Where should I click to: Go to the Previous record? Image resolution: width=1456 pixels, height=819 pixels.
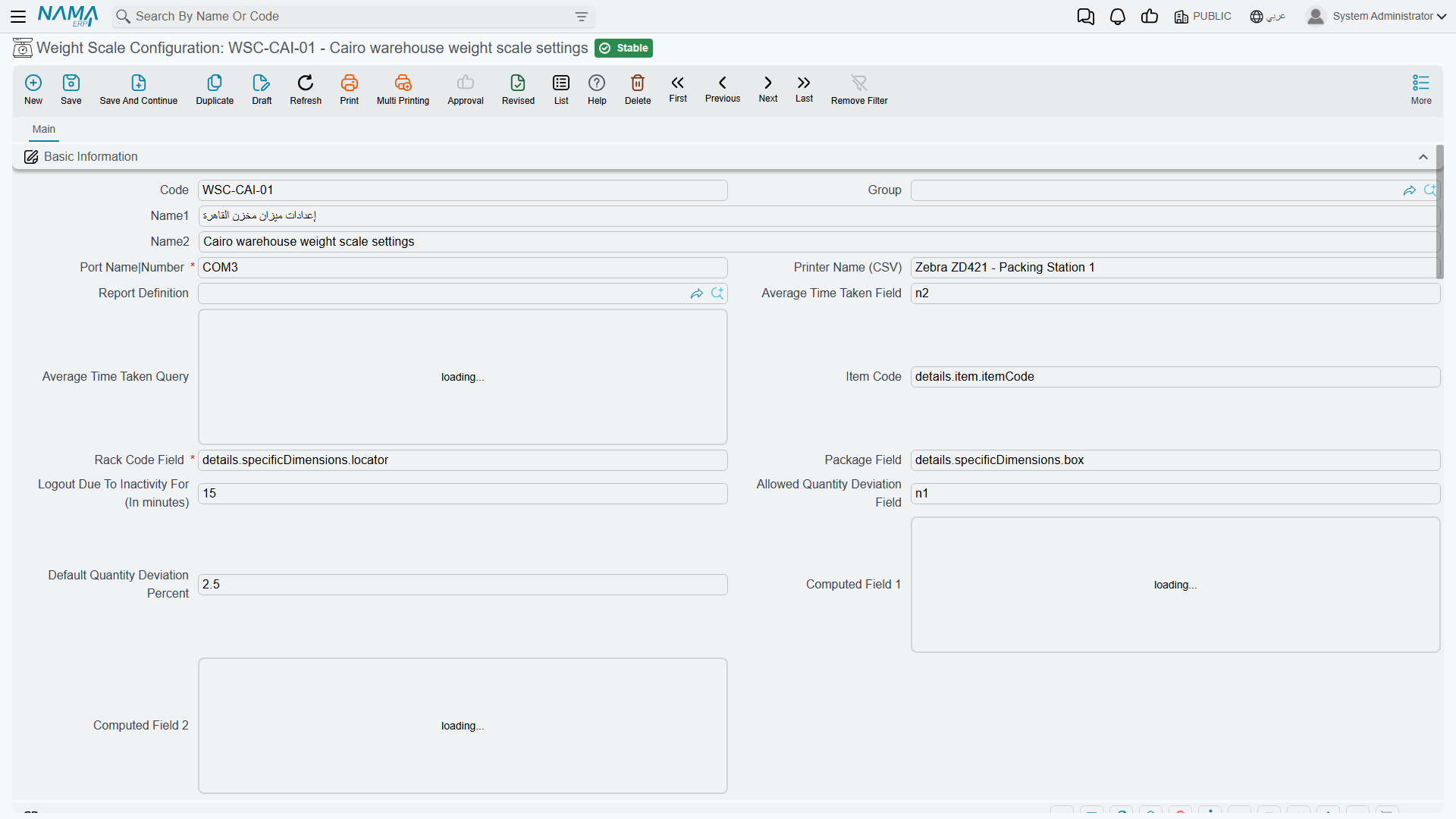pyautogui.click(x=723, y=88)
